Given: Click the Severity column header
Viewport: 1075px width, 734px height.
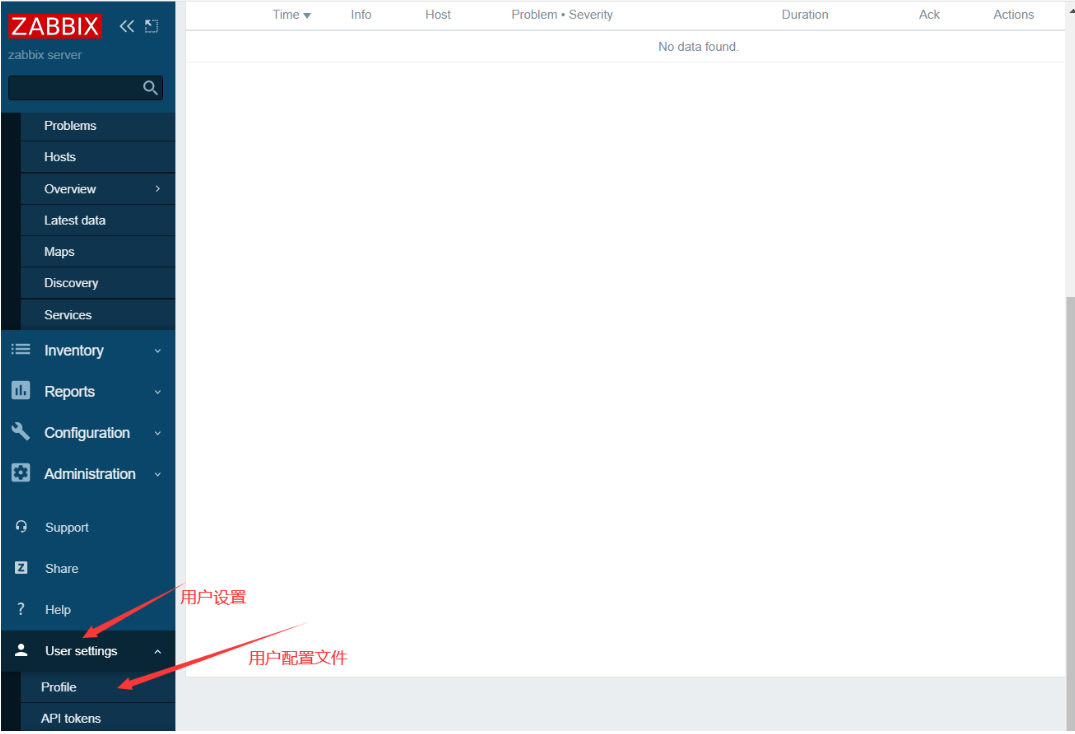Looking at the screenshot, I should tap(591, 14).
